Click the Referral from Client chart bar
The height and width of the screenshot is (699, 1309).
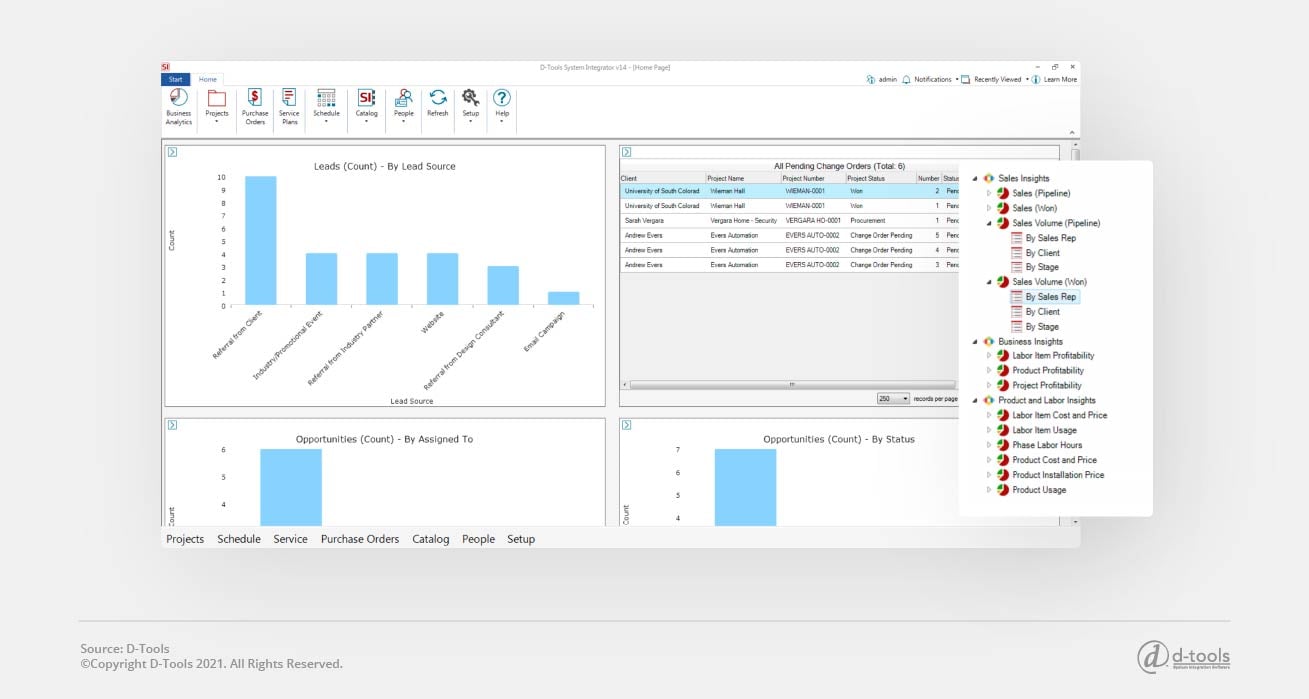tap(261, 241)
